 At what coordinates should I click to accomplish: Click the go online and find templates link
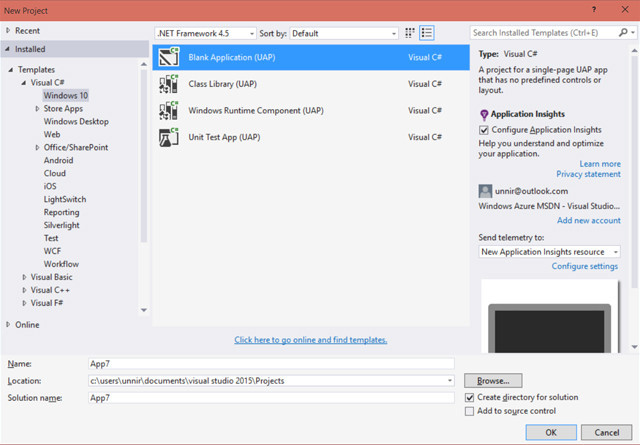point(311,340)
